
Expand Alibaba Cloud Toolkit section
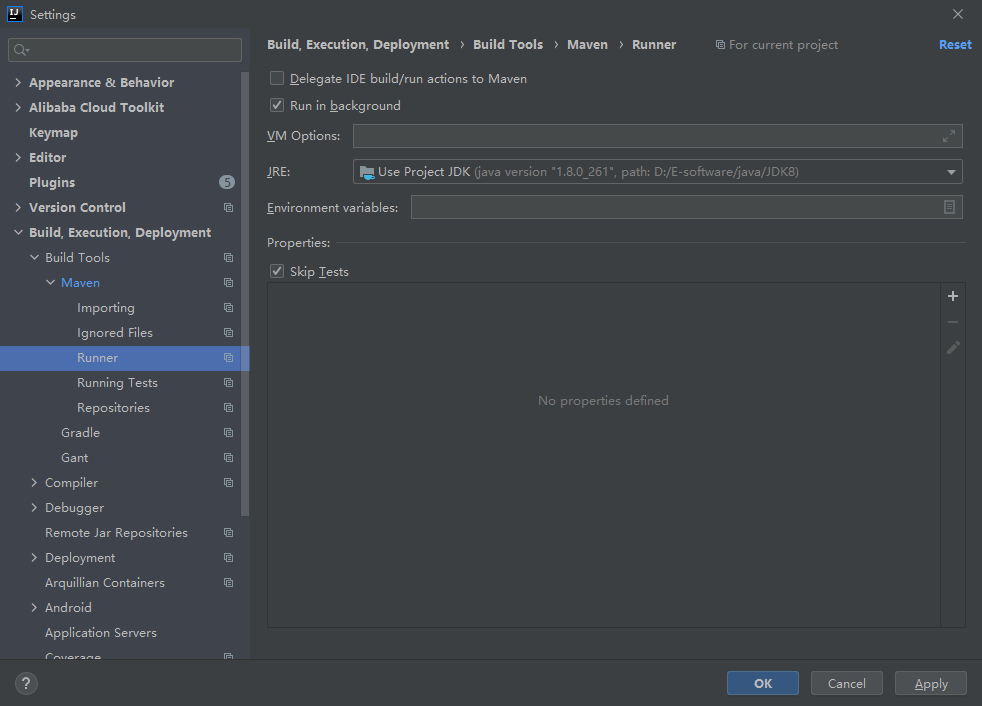pos(18,107)
